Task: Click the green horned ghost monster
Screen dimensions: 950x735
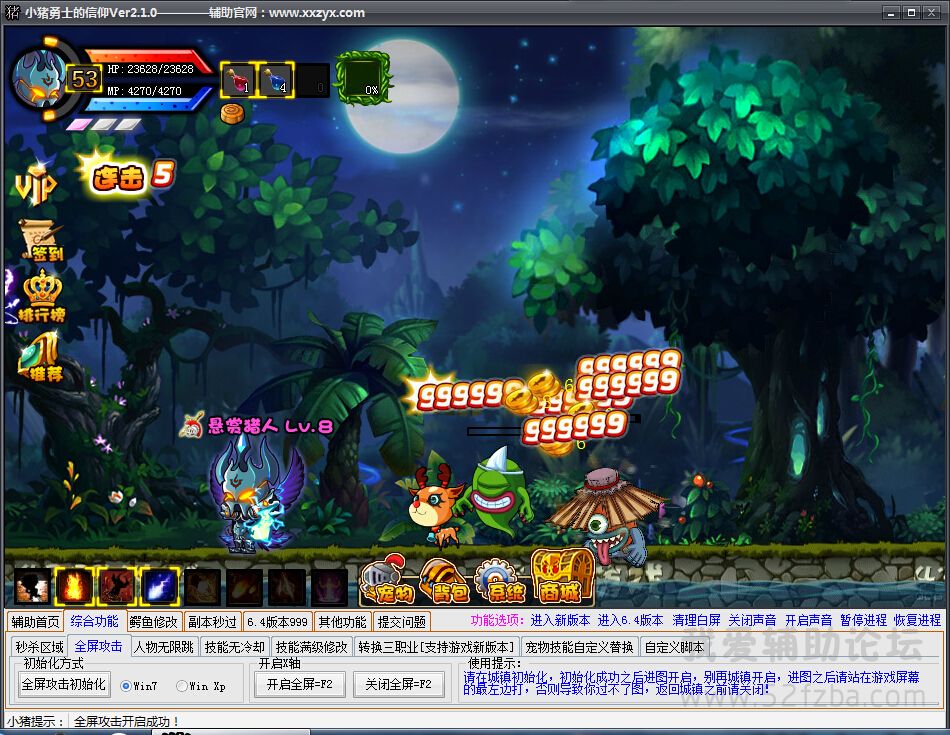Action: click(x=499, y=491)
